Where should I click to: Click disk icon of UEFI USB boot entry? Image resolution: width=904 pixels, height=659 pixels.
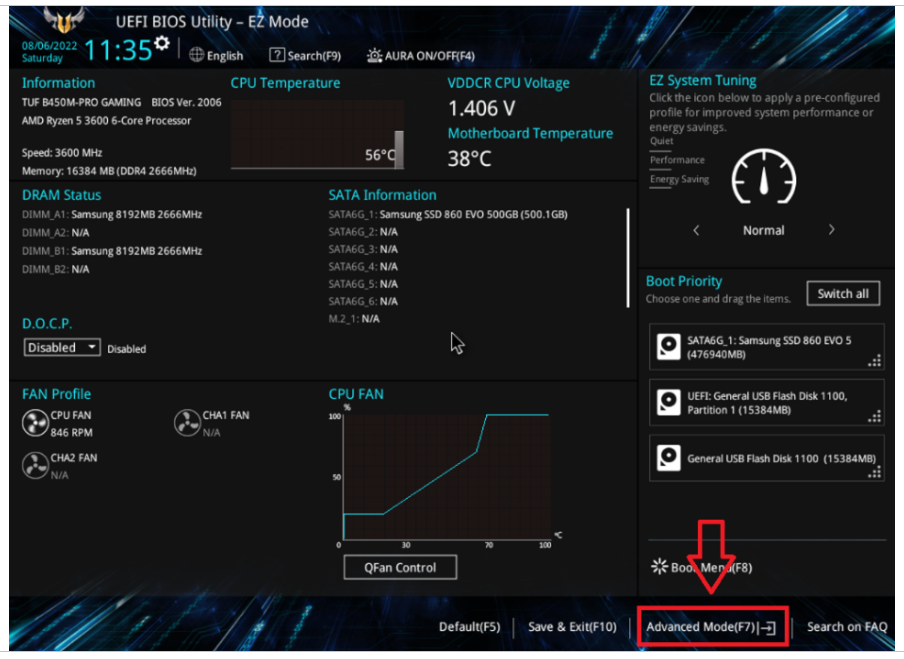pyautogui.click(x=669, y=402)
